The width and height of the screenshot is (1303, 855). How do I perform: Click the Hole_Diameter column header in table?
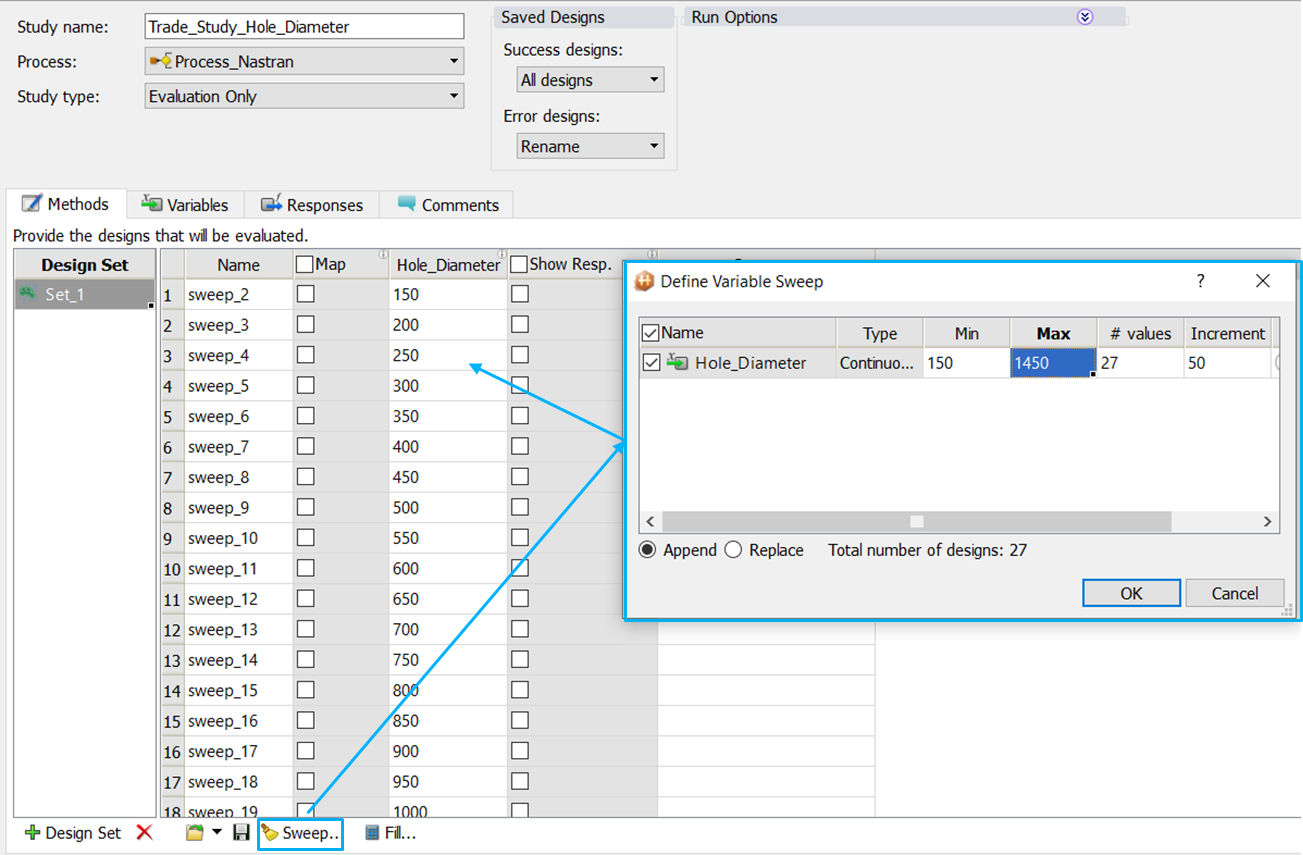pyautogui.click(x=448, y=265)
